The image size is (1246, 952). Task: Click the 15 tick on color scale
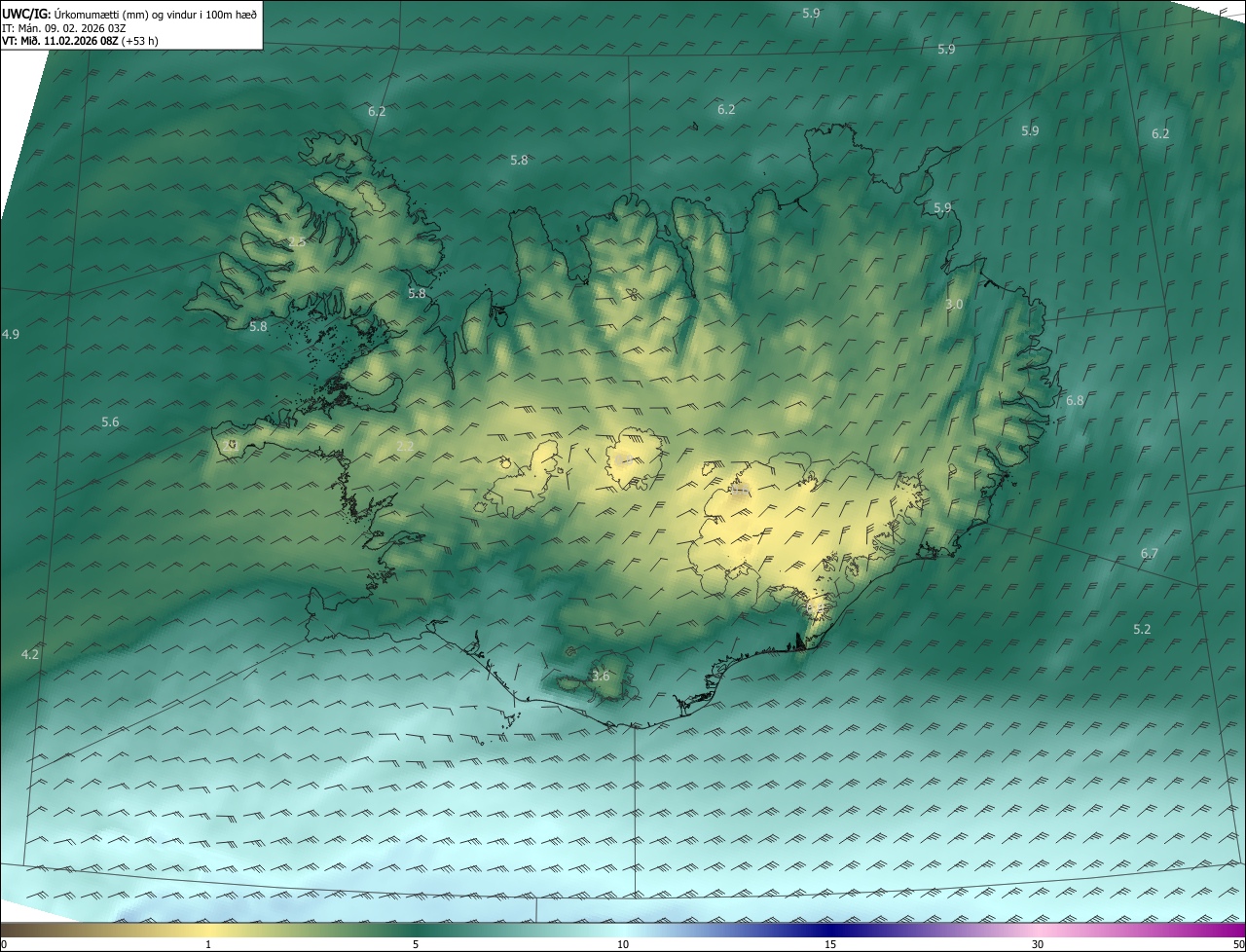(830, 944)
